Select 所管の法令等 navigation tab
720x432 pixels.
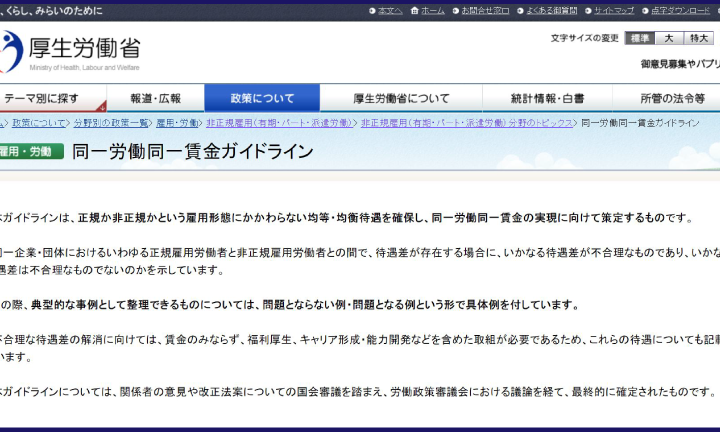click(x=666, y=98)
